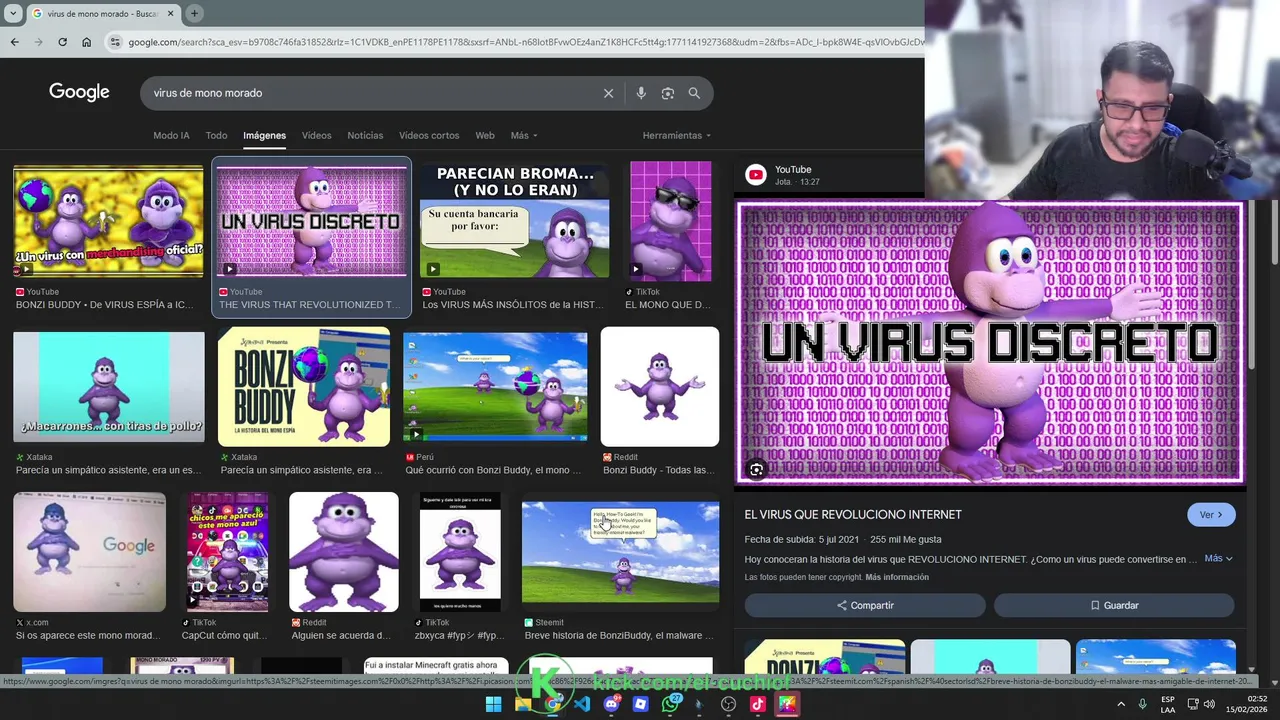Select the Imágenes tab

coord(264,135)
